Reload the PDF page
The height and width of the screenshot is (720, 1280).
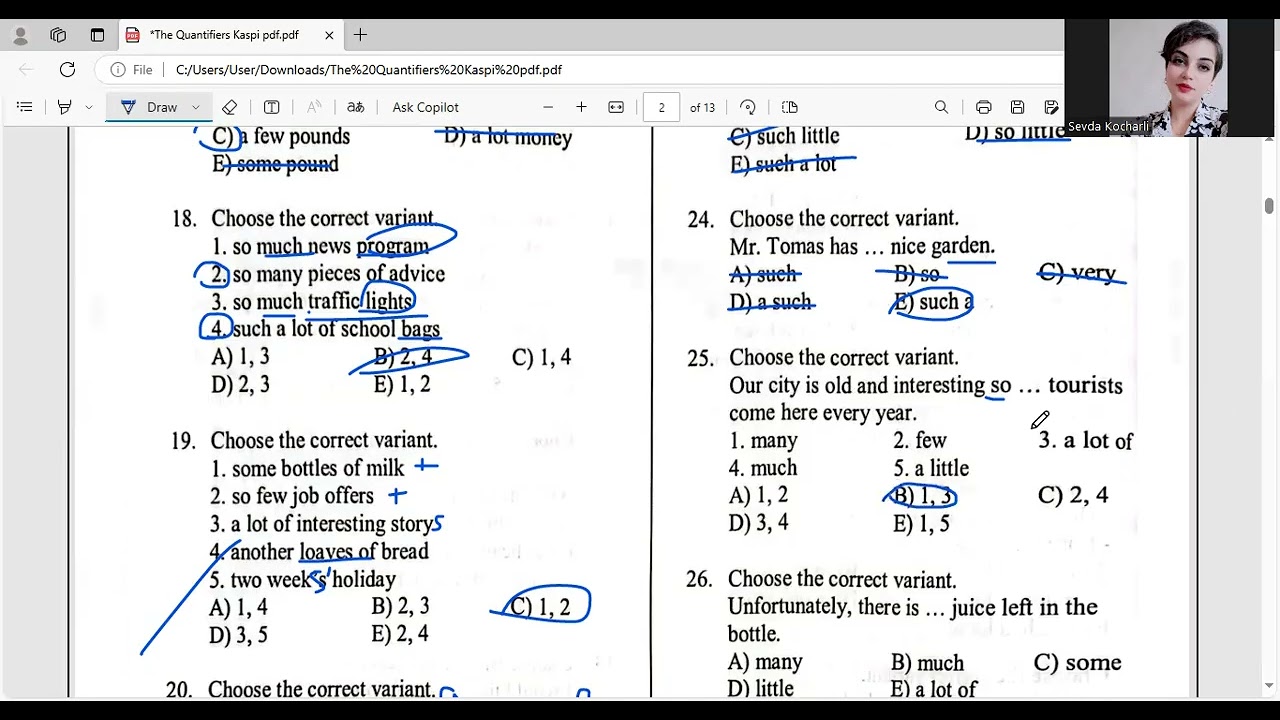67,70
